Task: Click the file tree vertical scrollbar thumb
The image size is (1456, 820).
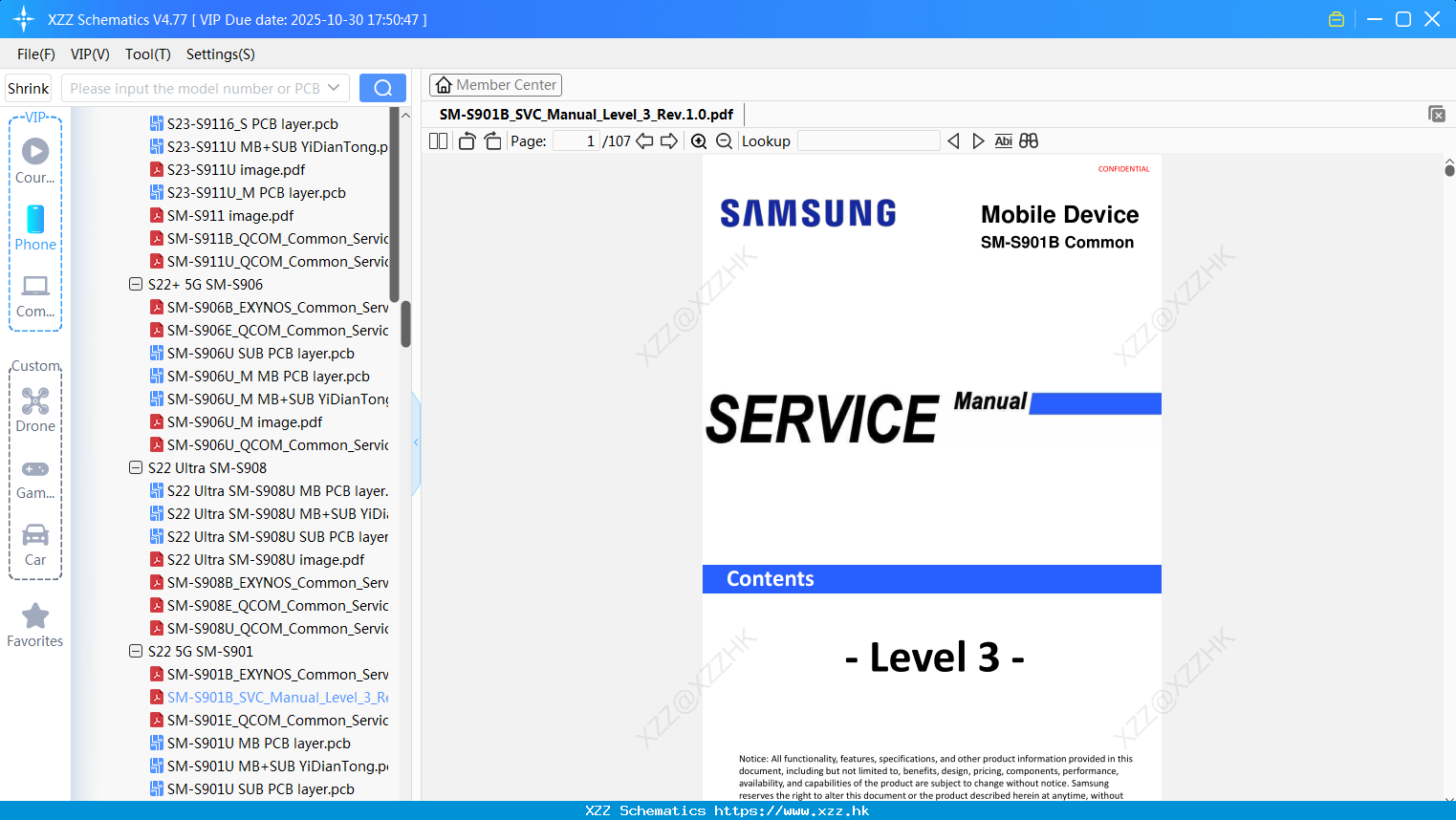Action: click(x=405, y=324)
